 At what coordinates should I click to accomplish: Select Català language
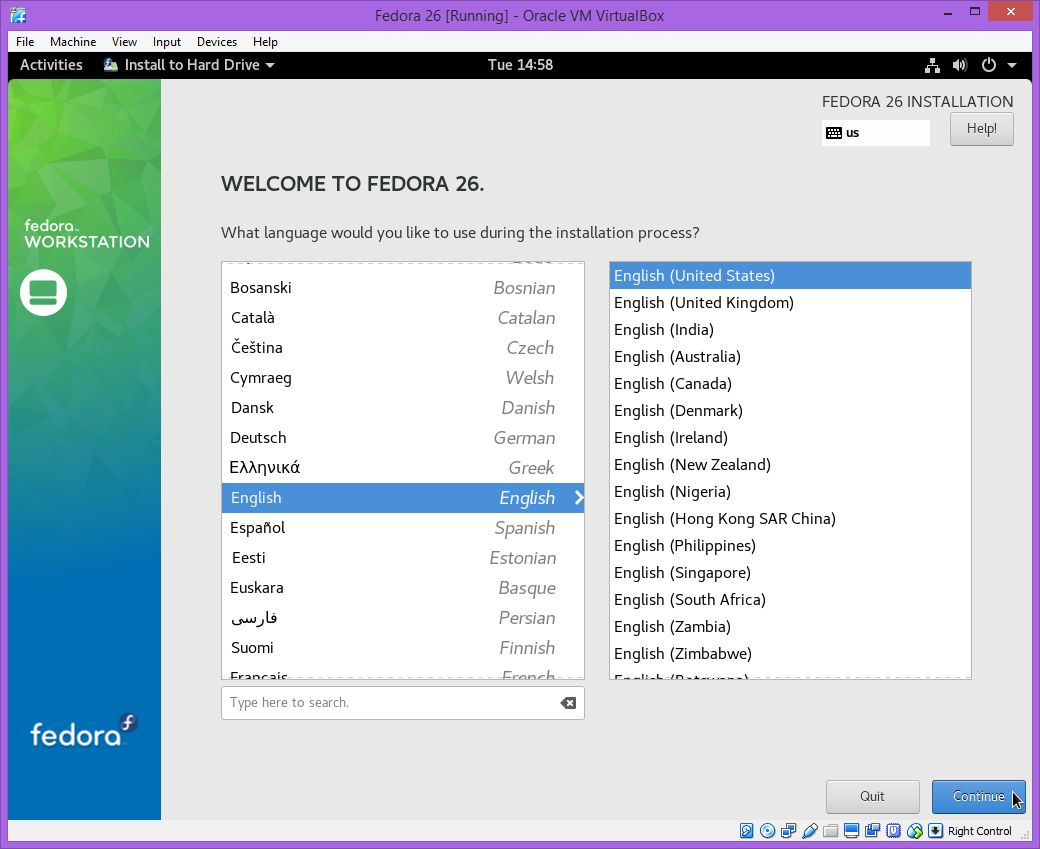tap(403, 318)
